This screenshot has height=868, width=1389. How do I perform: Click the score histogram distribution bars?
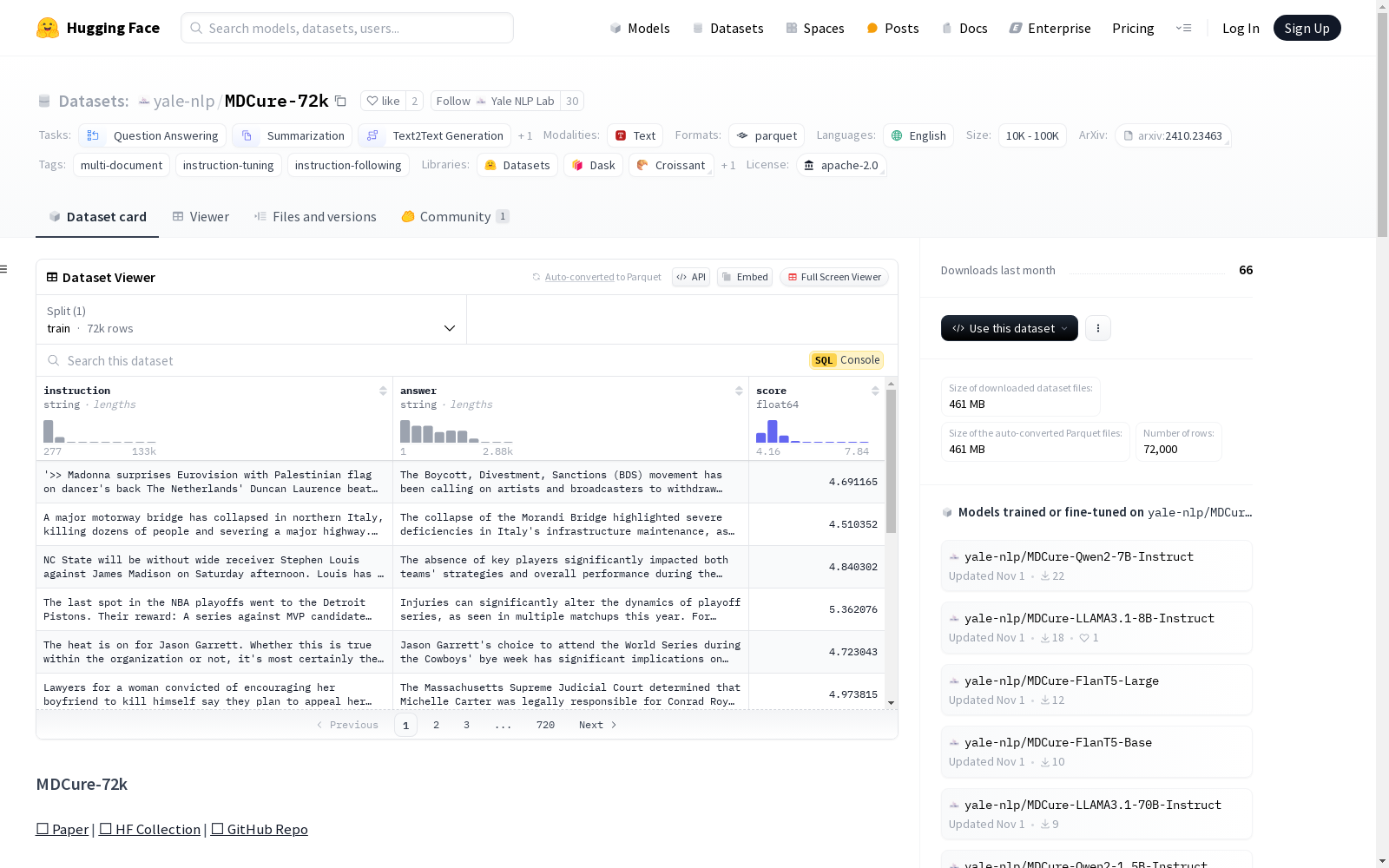click(812, 431)
